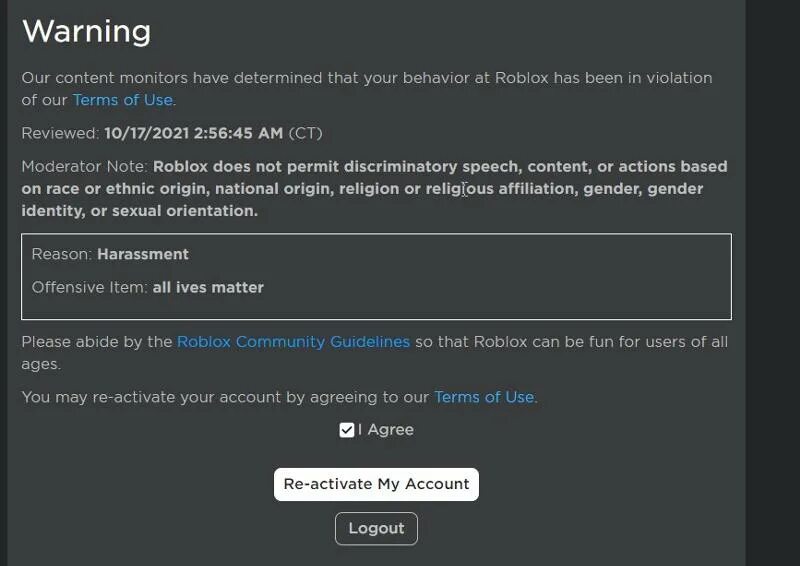
Task: Click the Moderator Note label
Action: pos(84,166)
